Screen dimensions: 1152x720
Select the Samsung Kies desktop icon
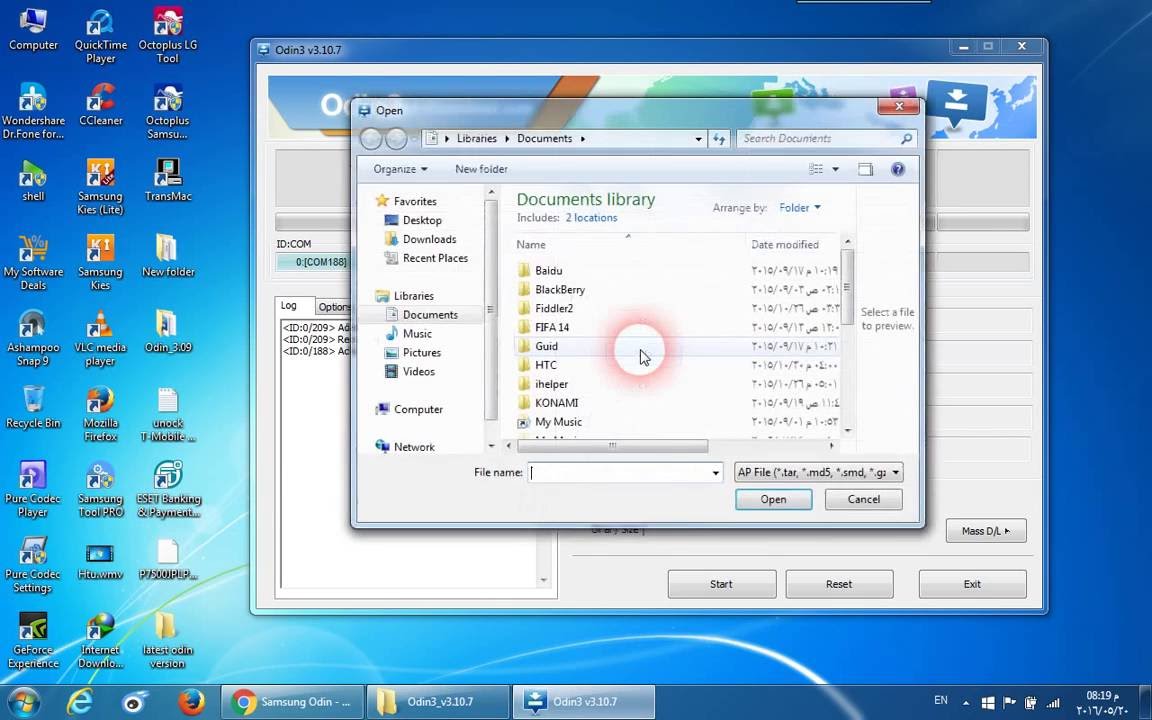point(101,263)
